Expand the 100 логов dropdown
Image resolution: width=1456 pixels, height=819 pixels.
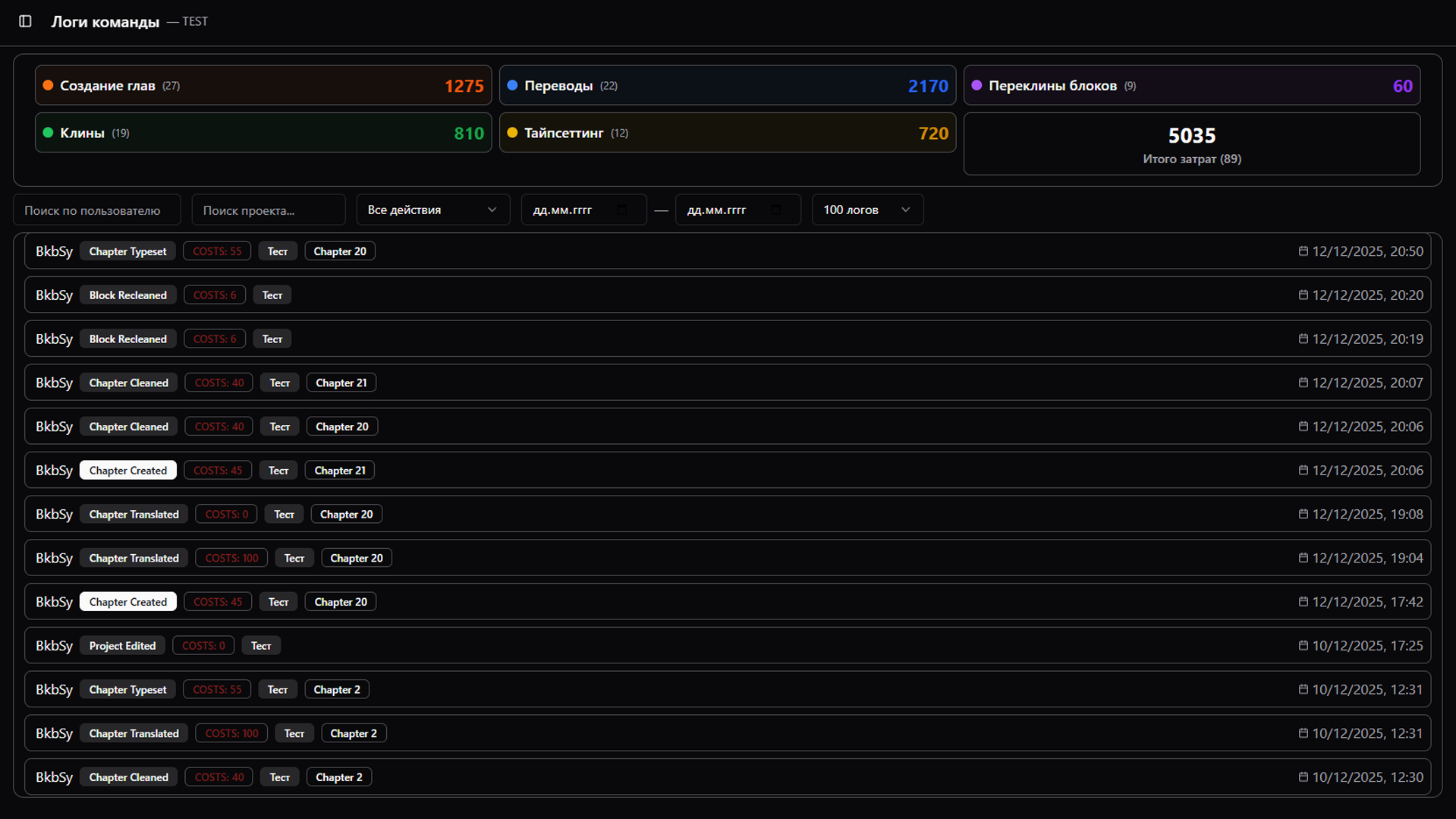(x=866, y=210)
